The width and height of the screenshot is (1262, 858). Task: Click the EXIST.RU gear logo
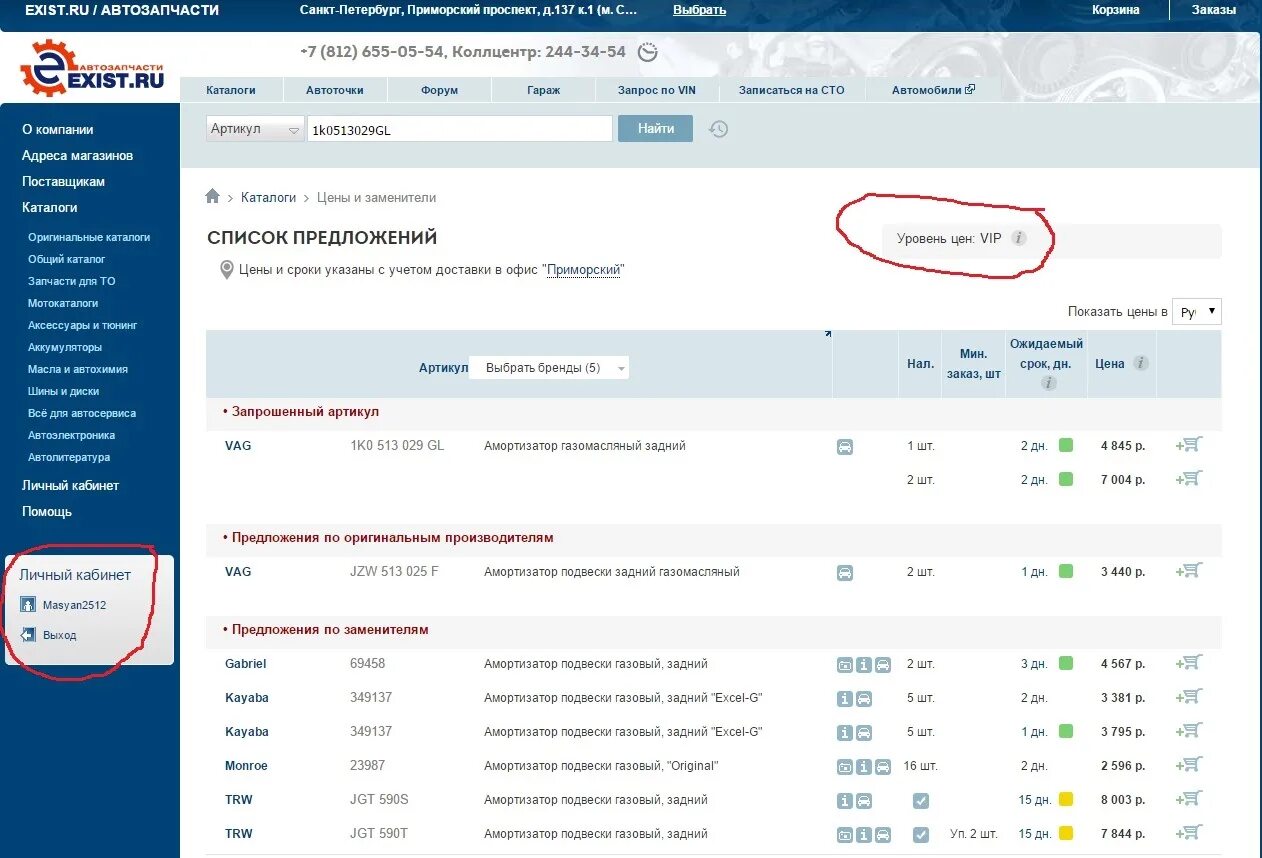coord(92,68)
